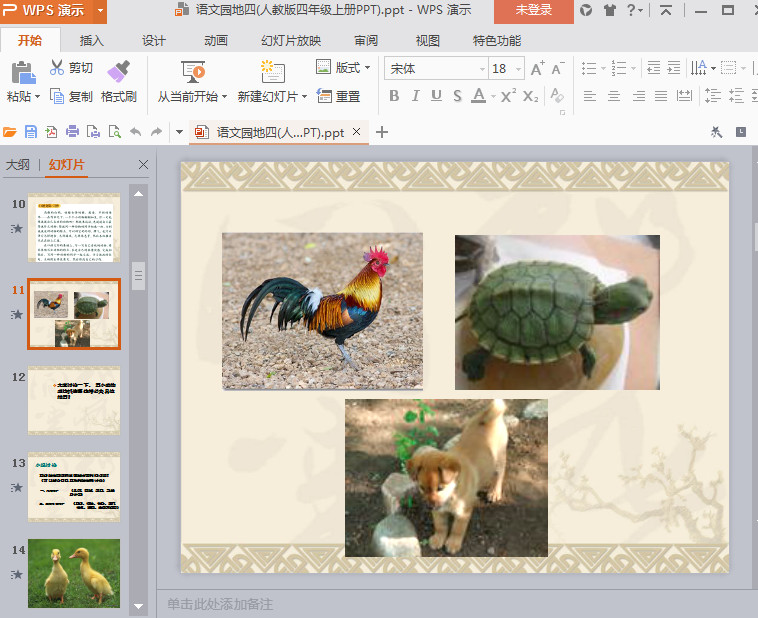Switch to the 插入 ribbon tab
This screenshot has width=758, height=618.
[x=92, y=41]
